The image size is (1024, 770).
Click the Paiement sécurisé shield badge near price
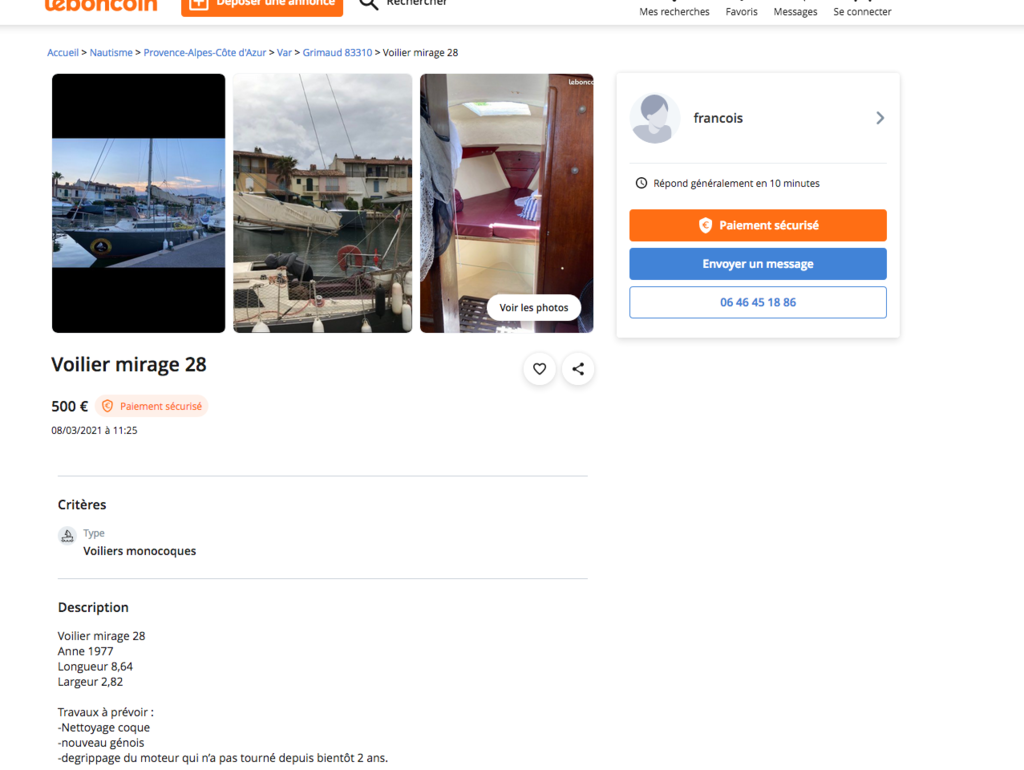pyautogui.click(x=152, y=406)
